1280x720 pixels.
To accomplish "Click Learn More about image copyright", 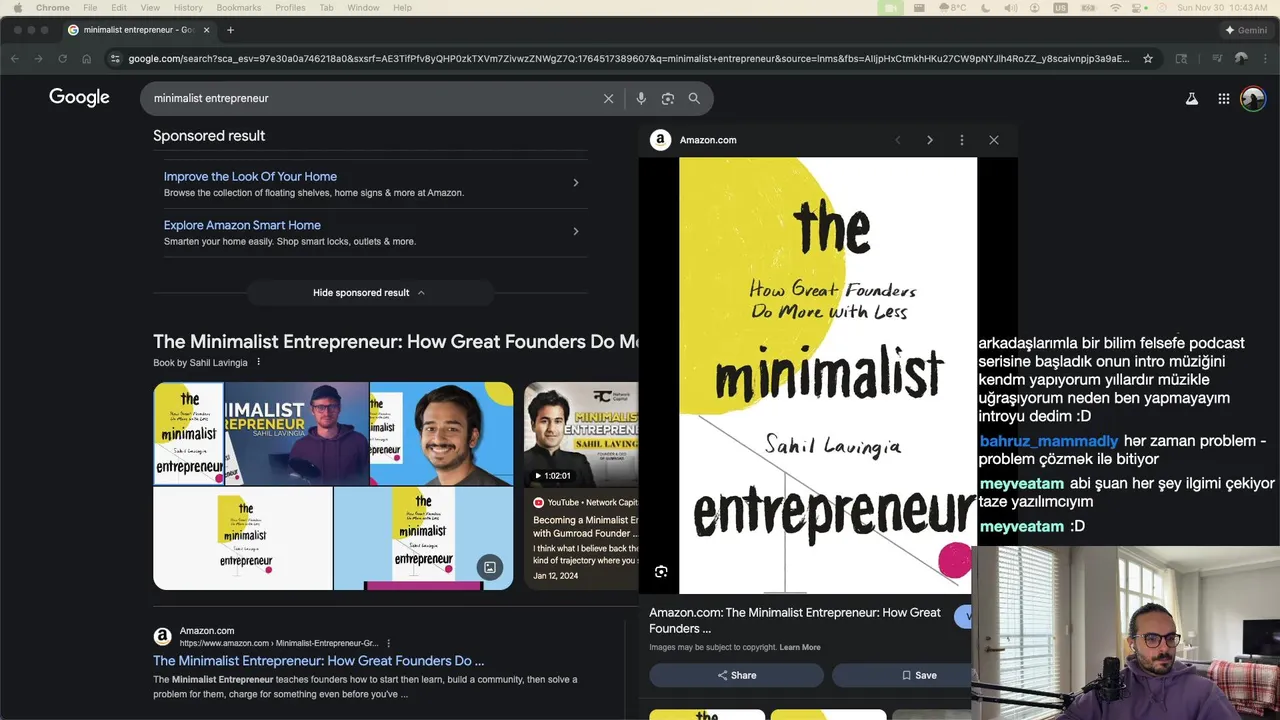I will [800, 647].
